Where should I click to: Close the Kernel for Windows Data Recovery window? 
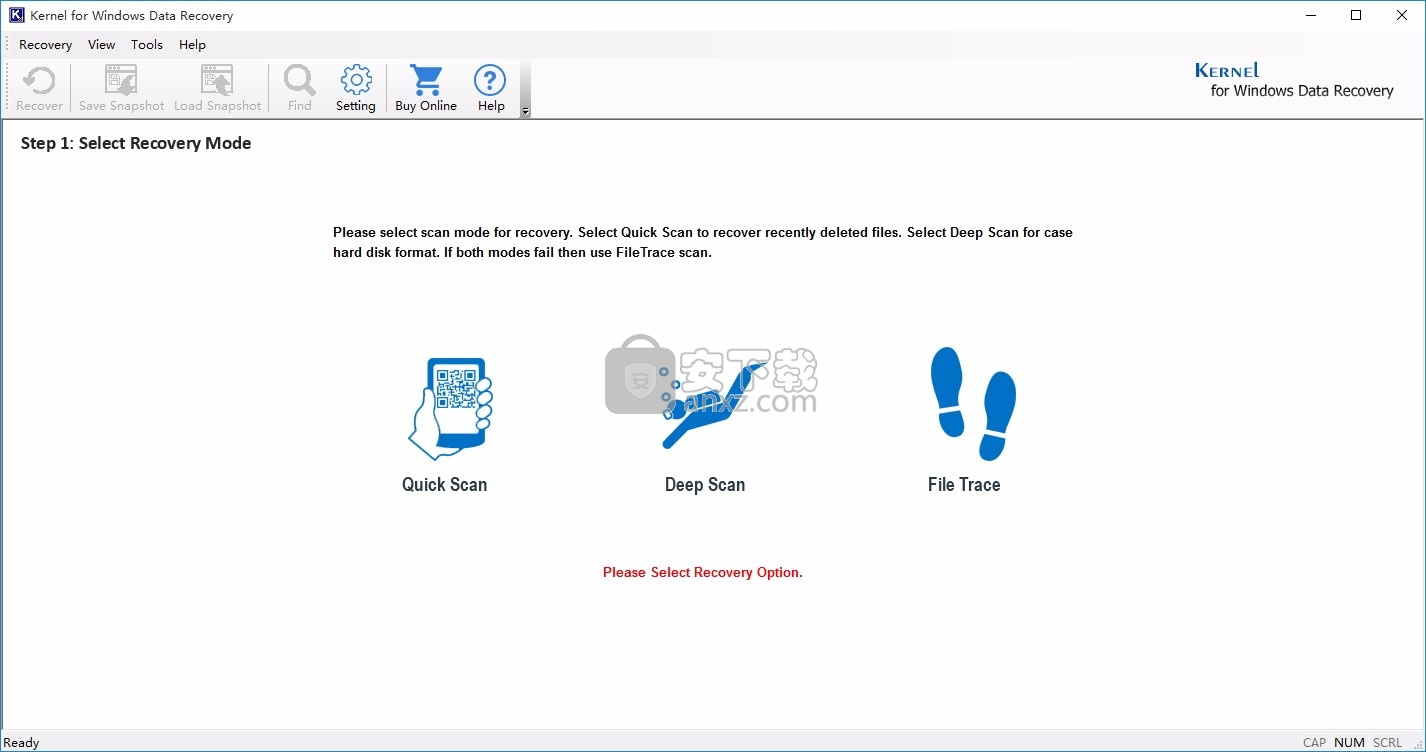pyautogui.click(x=1402, y=15)
